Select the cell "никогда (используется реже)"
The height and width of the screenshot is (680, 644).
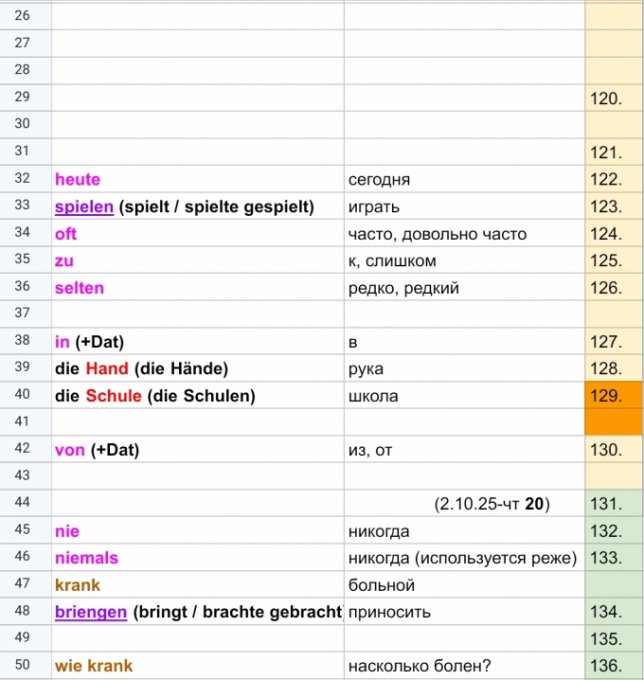click(462, 558)
